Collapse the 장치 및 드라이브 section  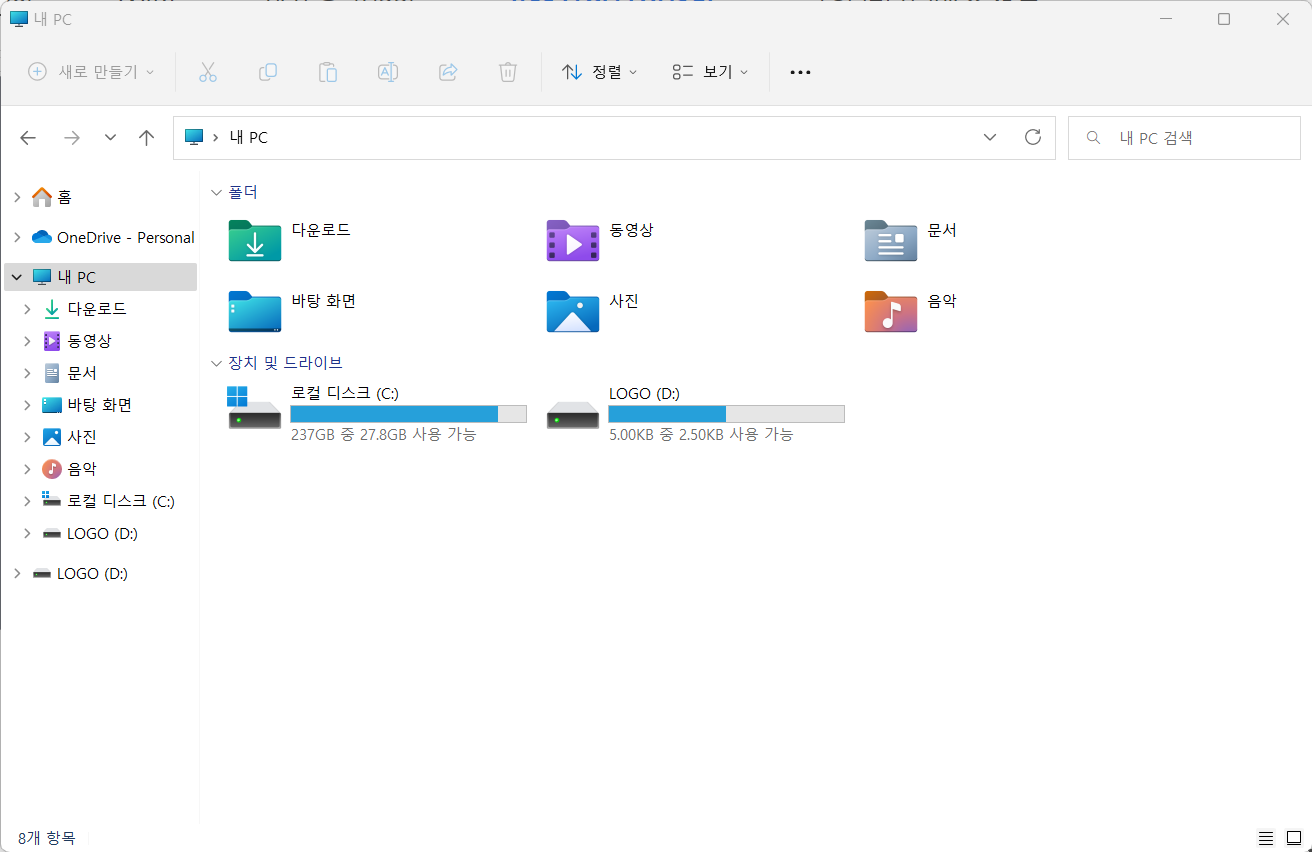click(x=216, y=363)
